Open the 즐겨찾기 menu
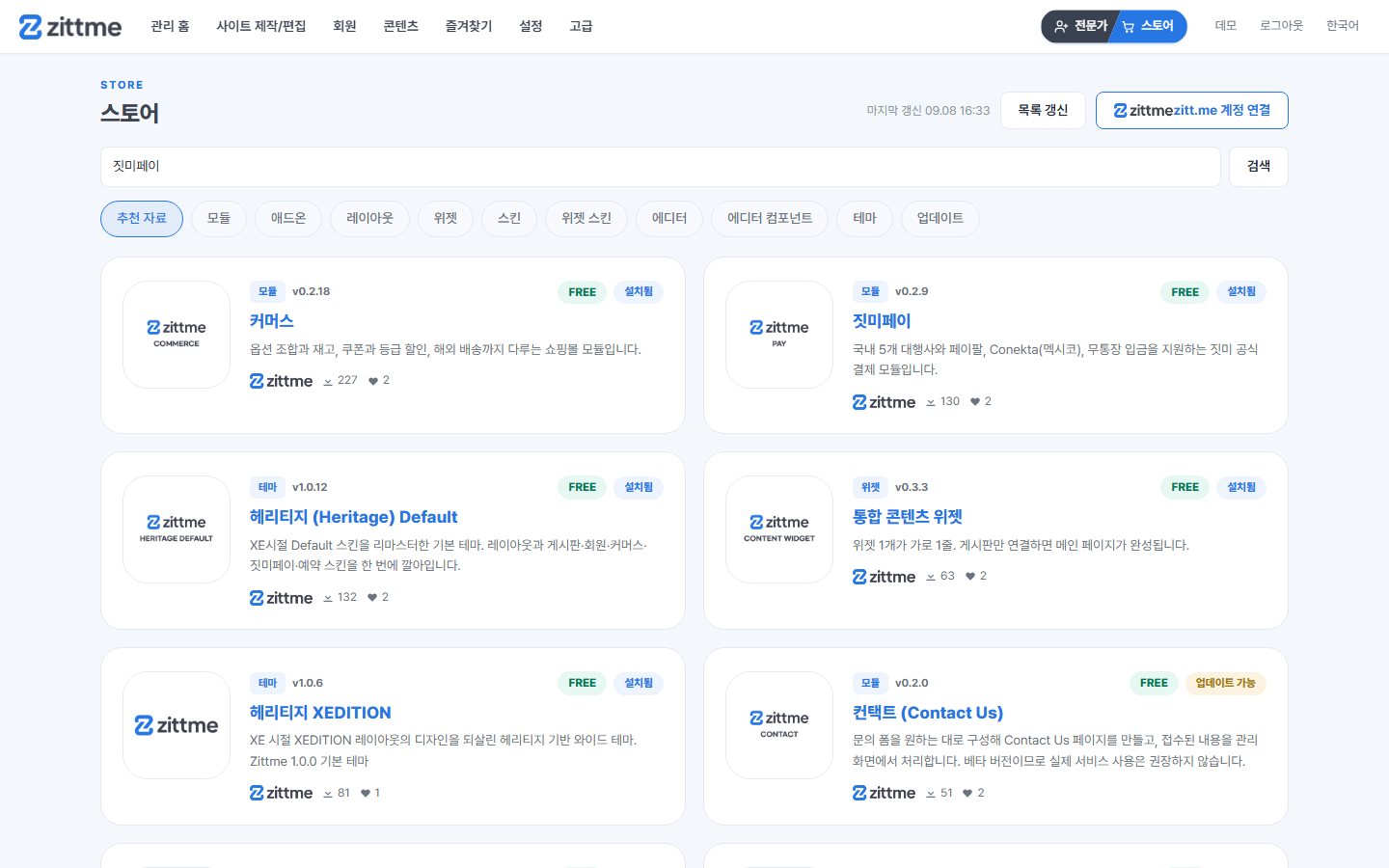Screen dimensions: 1389x868 tap(468, 26)
